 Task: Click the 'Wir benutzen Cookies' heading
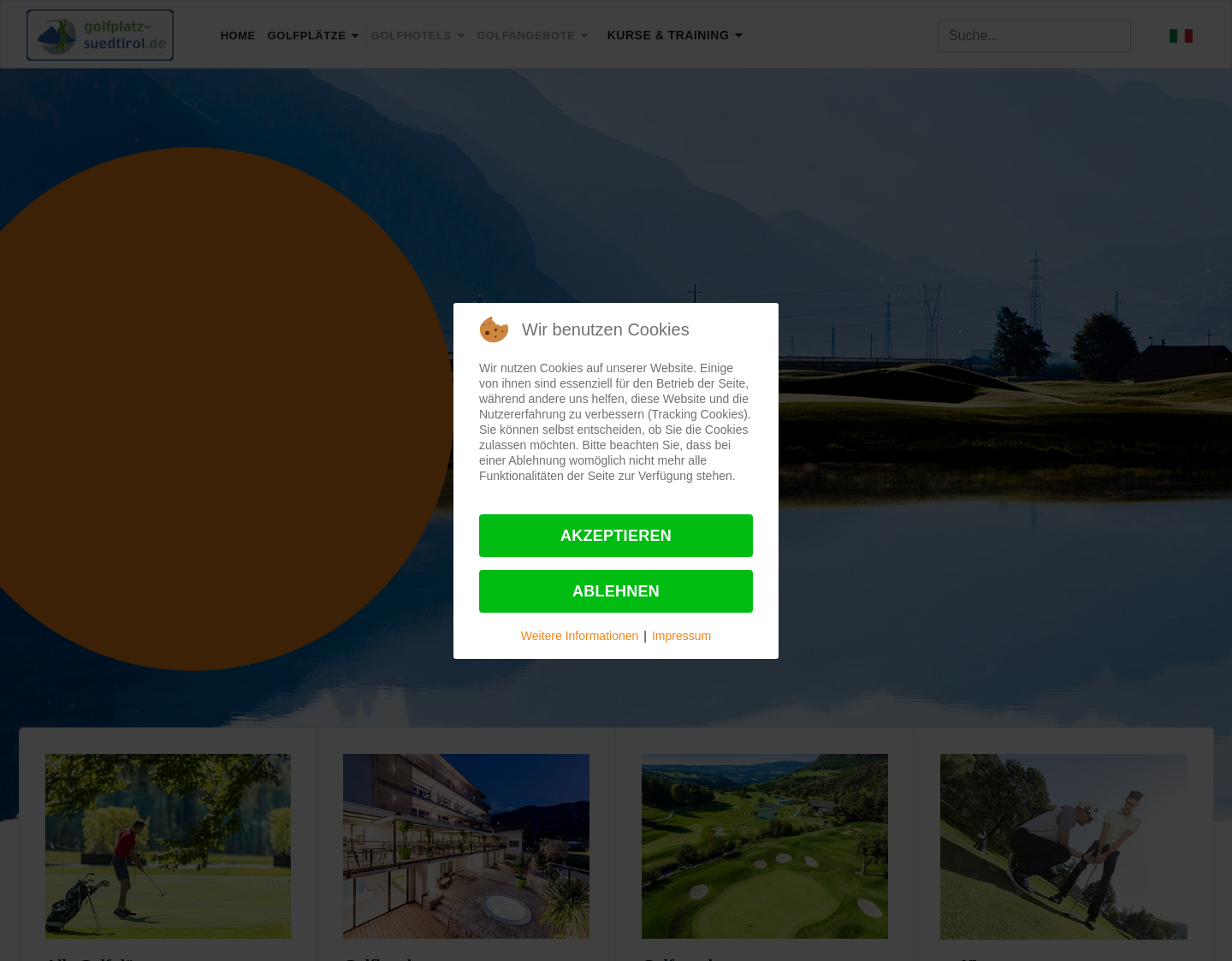606,329
